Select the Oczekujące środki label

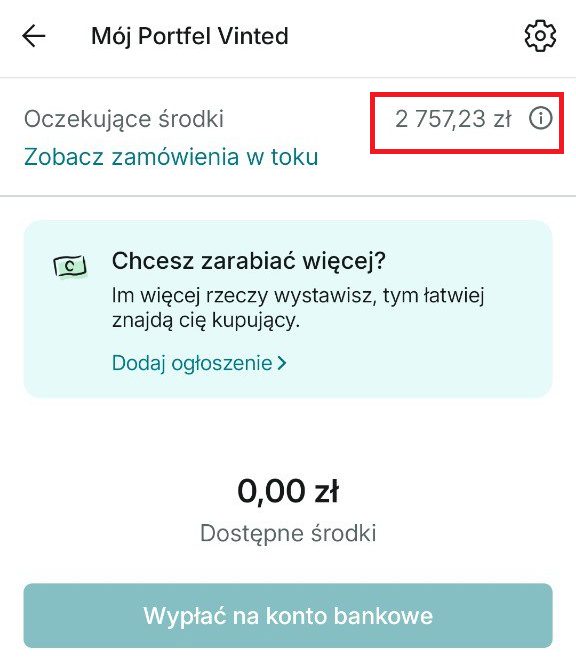click(x=124, y=119)
